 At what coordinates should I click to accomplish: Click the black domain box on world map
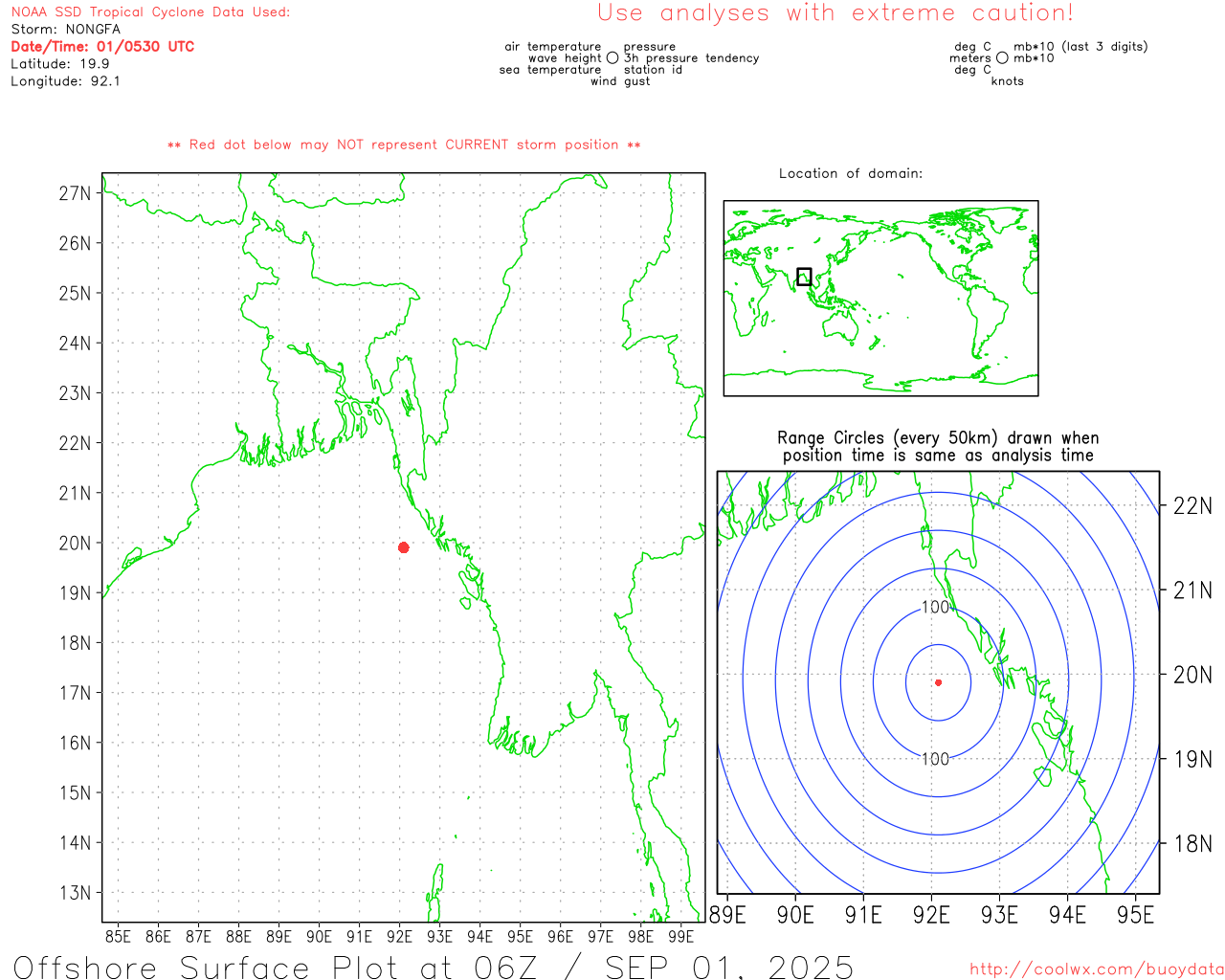(804, 277)
